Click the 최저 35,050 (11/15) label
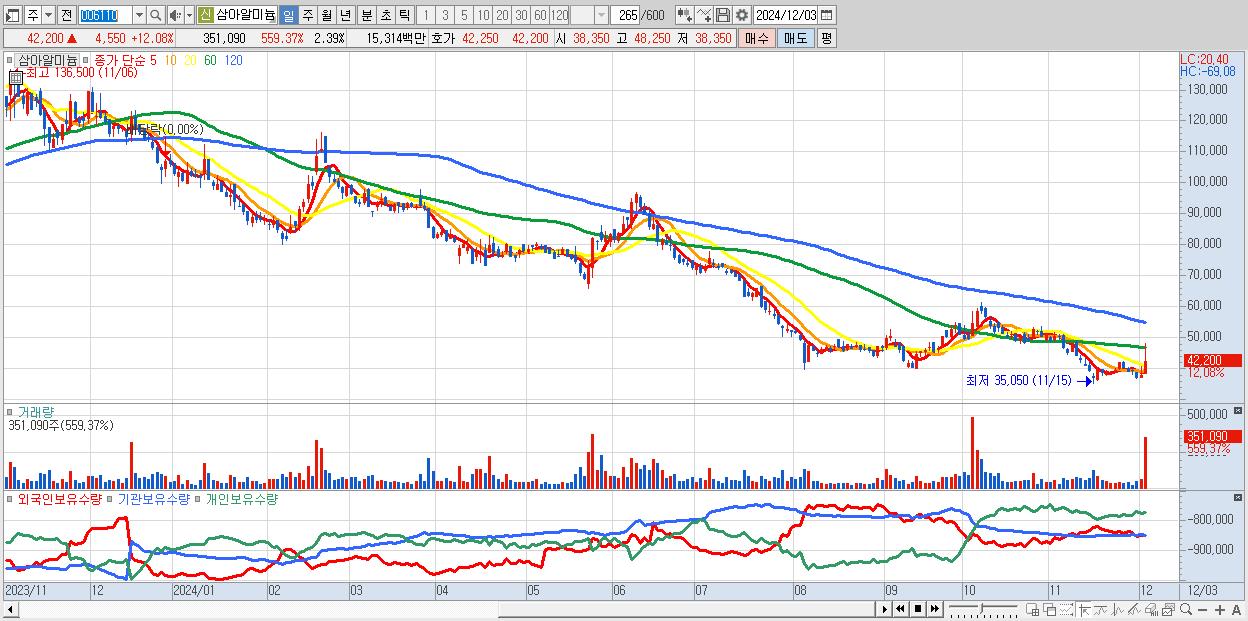The height and width of the screenshot is (621, 1248). (1019, 380)
